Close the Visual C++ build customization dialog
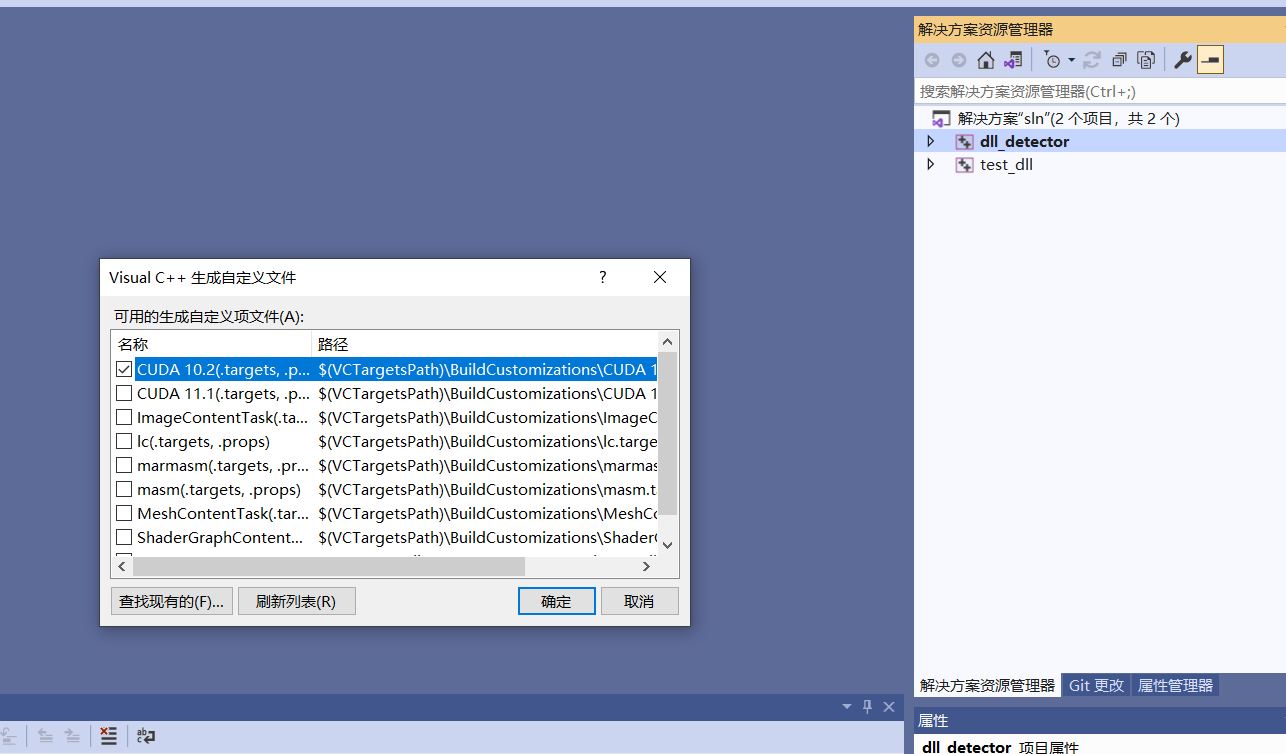The image size is (1286, 754). [660, 277]
